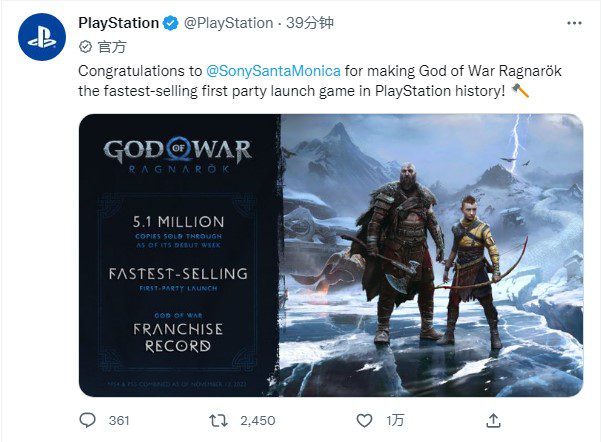Image resolution: width=601 pixels, height=442 pixels.
Task: Click the official account flag icon
Action: pyautogui.click(x=84, y=44)
